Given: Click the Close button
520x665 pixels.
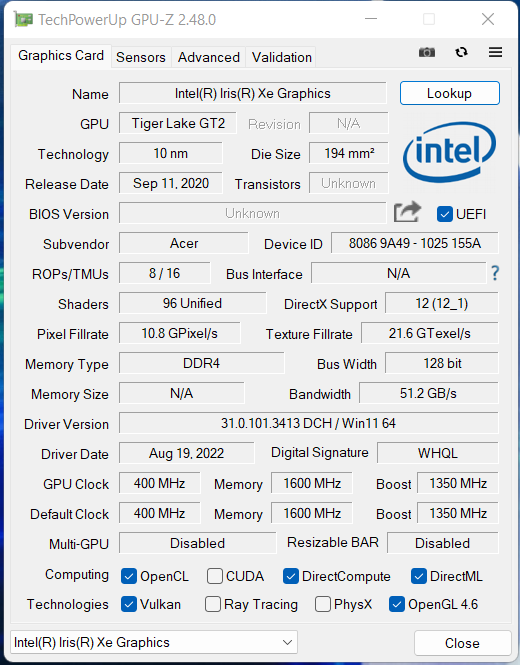Looking at the screenshot, I should coord(462,643).
